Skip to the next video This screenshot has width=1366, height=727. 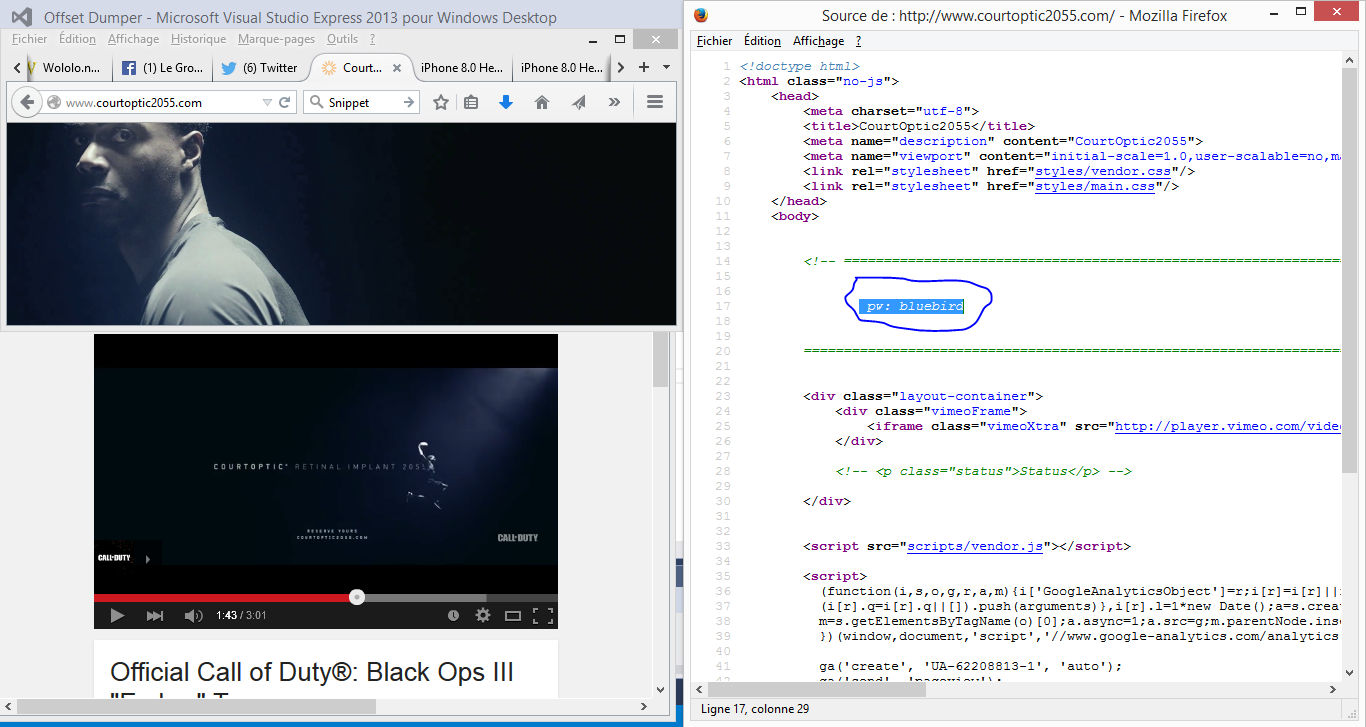(x=155, y=615)
